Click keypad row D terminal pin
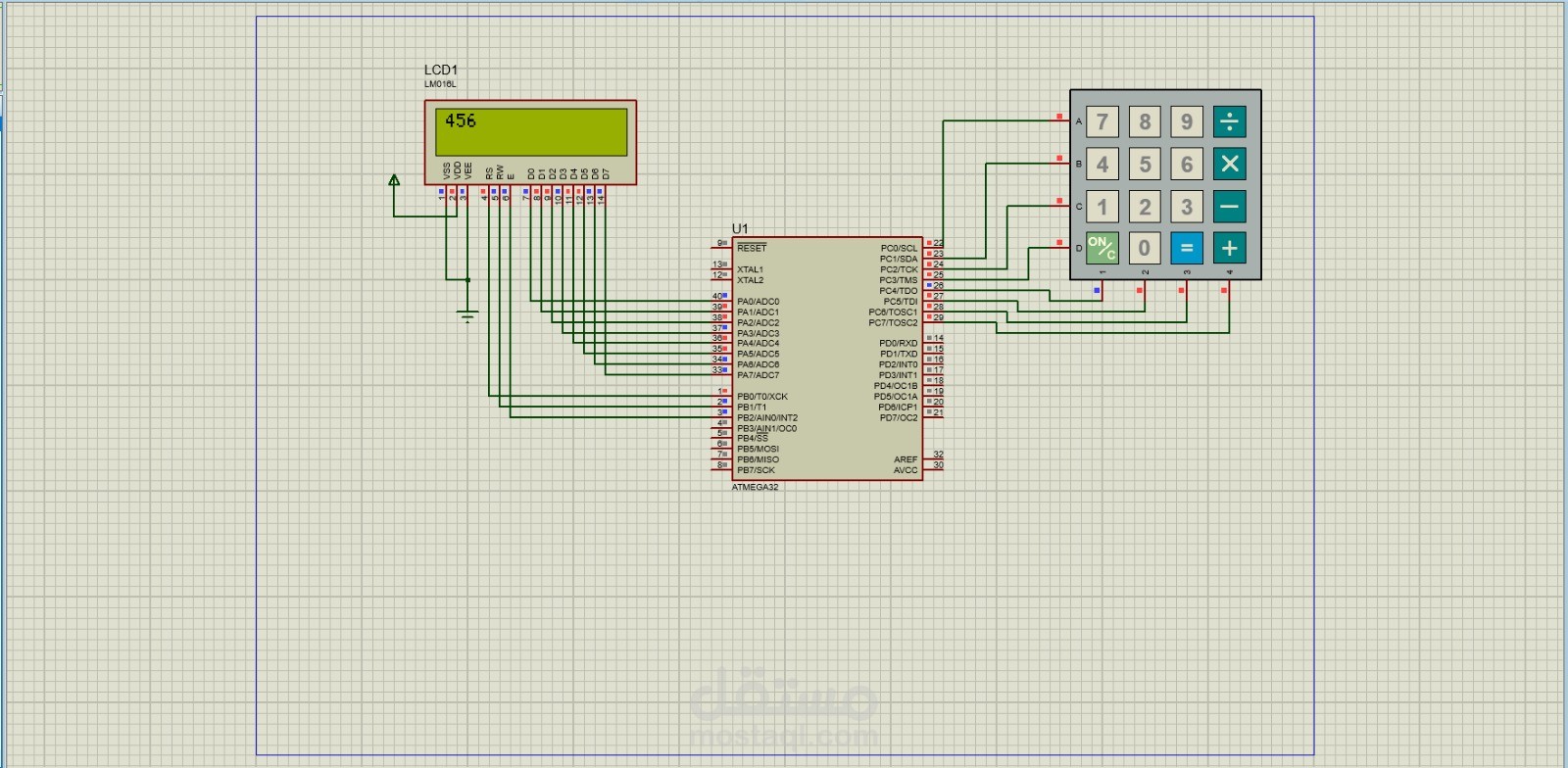Image resolution: width=1568 pixels, height=768 pixels. [1059, 243]
